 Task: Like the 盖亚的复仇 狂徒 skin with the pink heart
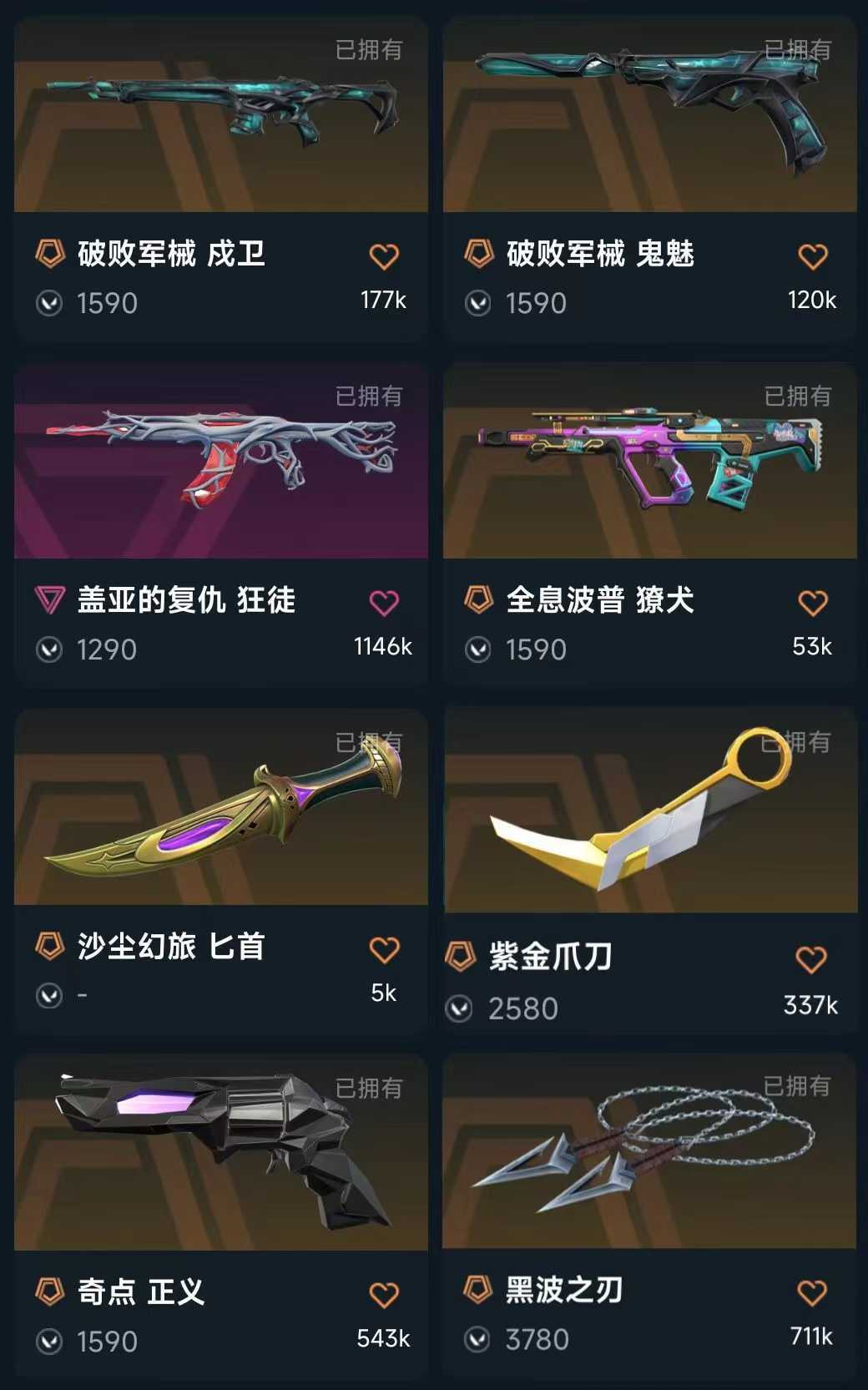384,603
